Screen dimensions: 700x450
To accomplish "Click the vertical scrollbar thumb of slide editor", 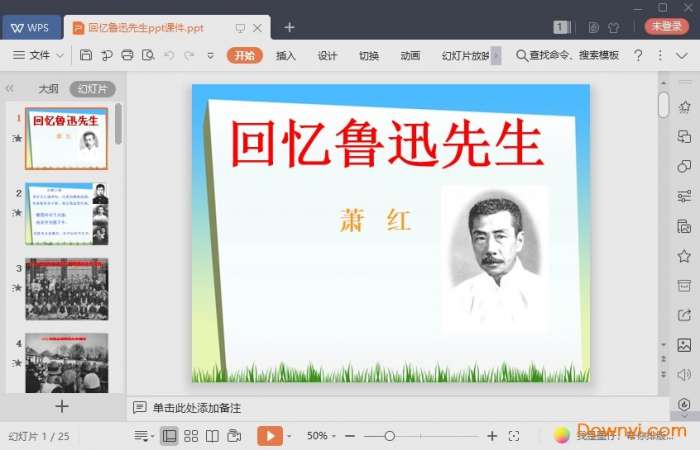I will tap(663, 105).
